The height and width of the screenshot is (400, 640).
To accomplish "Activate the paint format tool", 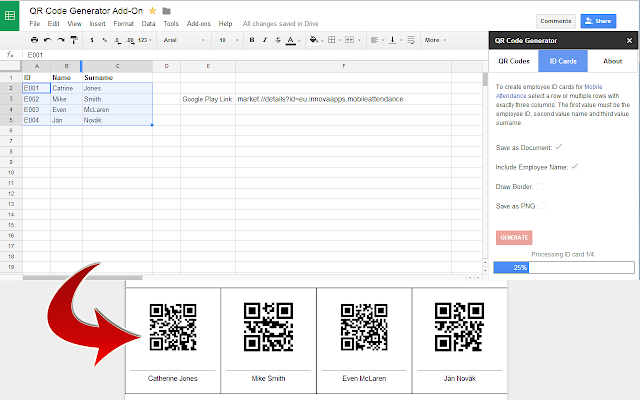I will coord(74,40).
